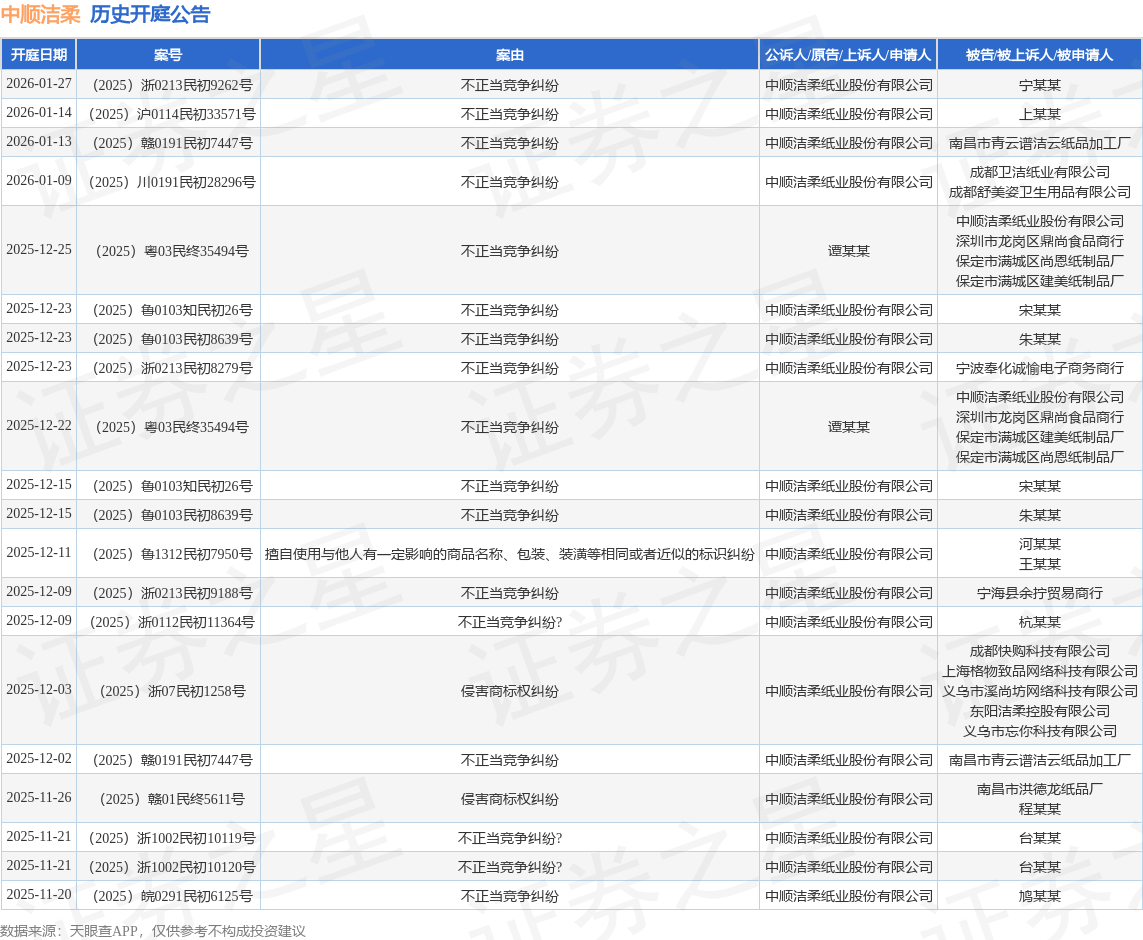This screenshot has width=1143, height=940.
Task: Select the 公诉人/原告/上诉人/申请人 column header
Action: (849, 55)
